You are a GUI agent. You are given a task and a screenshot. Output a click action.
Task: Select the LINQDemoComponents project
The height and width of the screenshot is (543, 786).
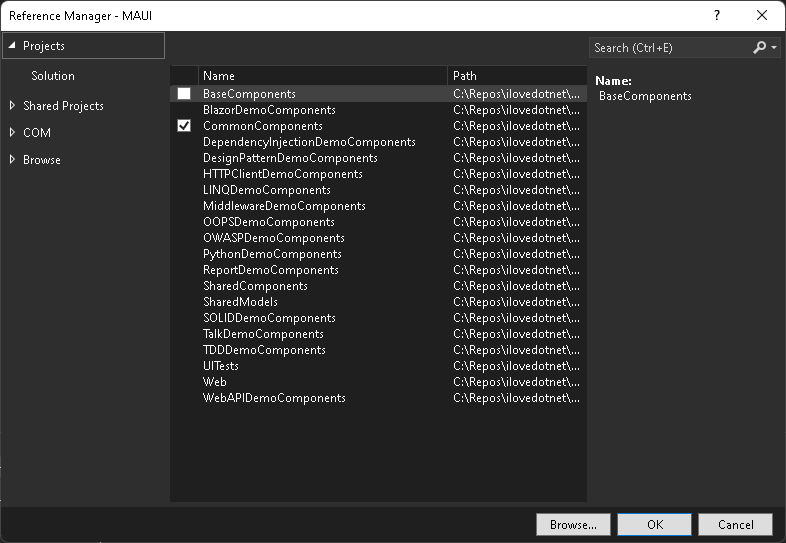coord(266,190)
